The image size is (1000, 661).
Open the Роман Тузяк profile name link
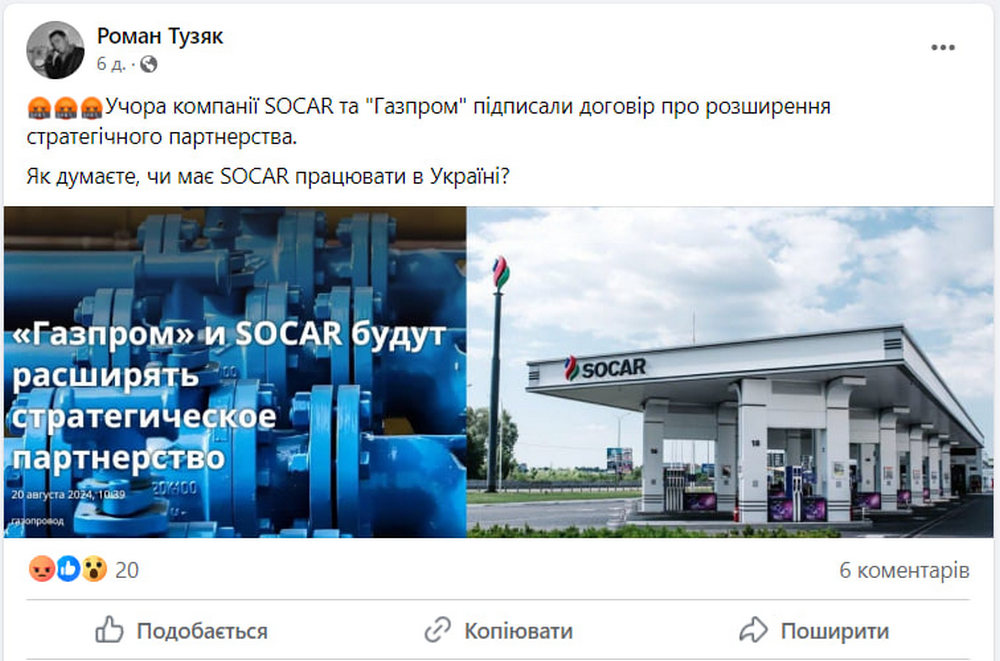point(160,36)
